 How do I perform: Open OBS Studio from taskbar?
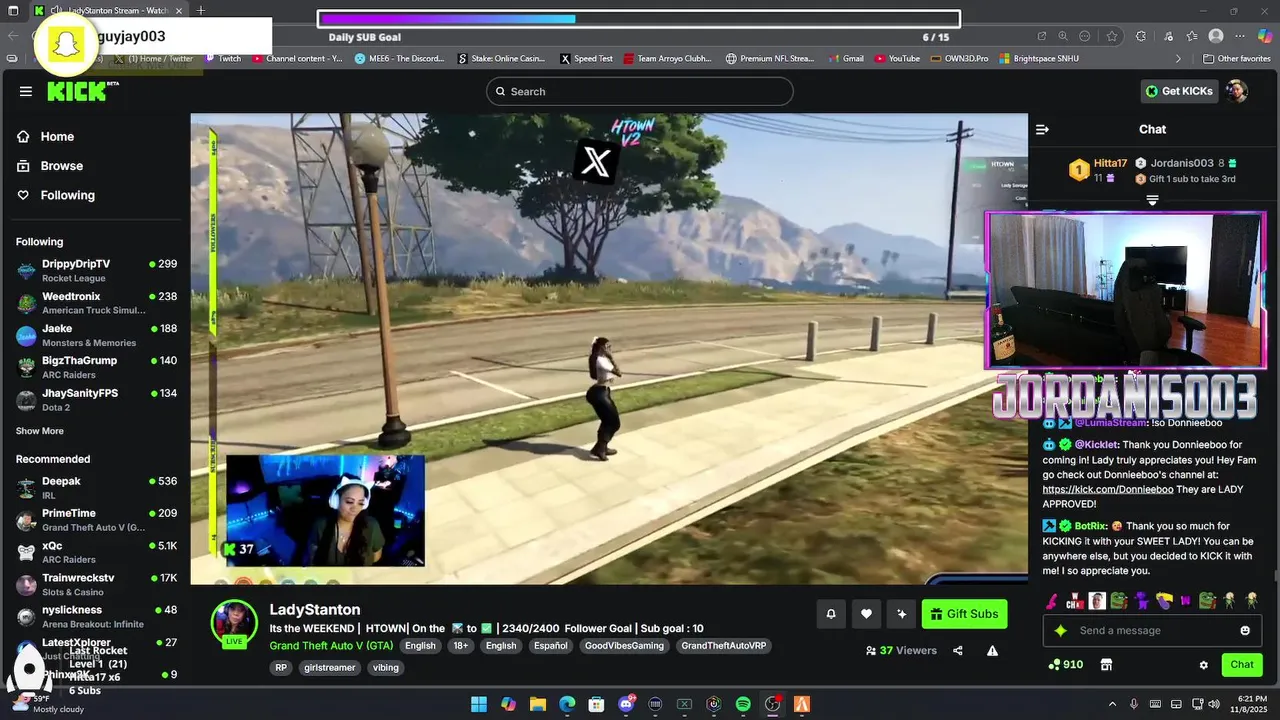coord(772,704)
